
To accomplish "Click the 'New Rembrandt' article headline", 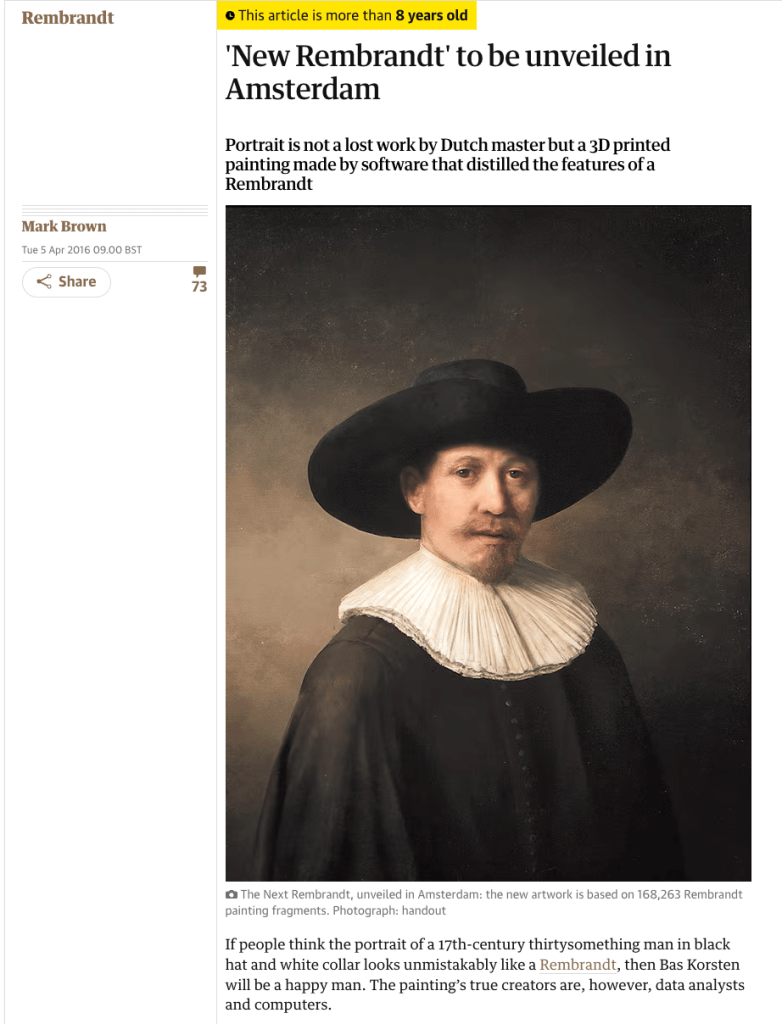I will 448,72.
